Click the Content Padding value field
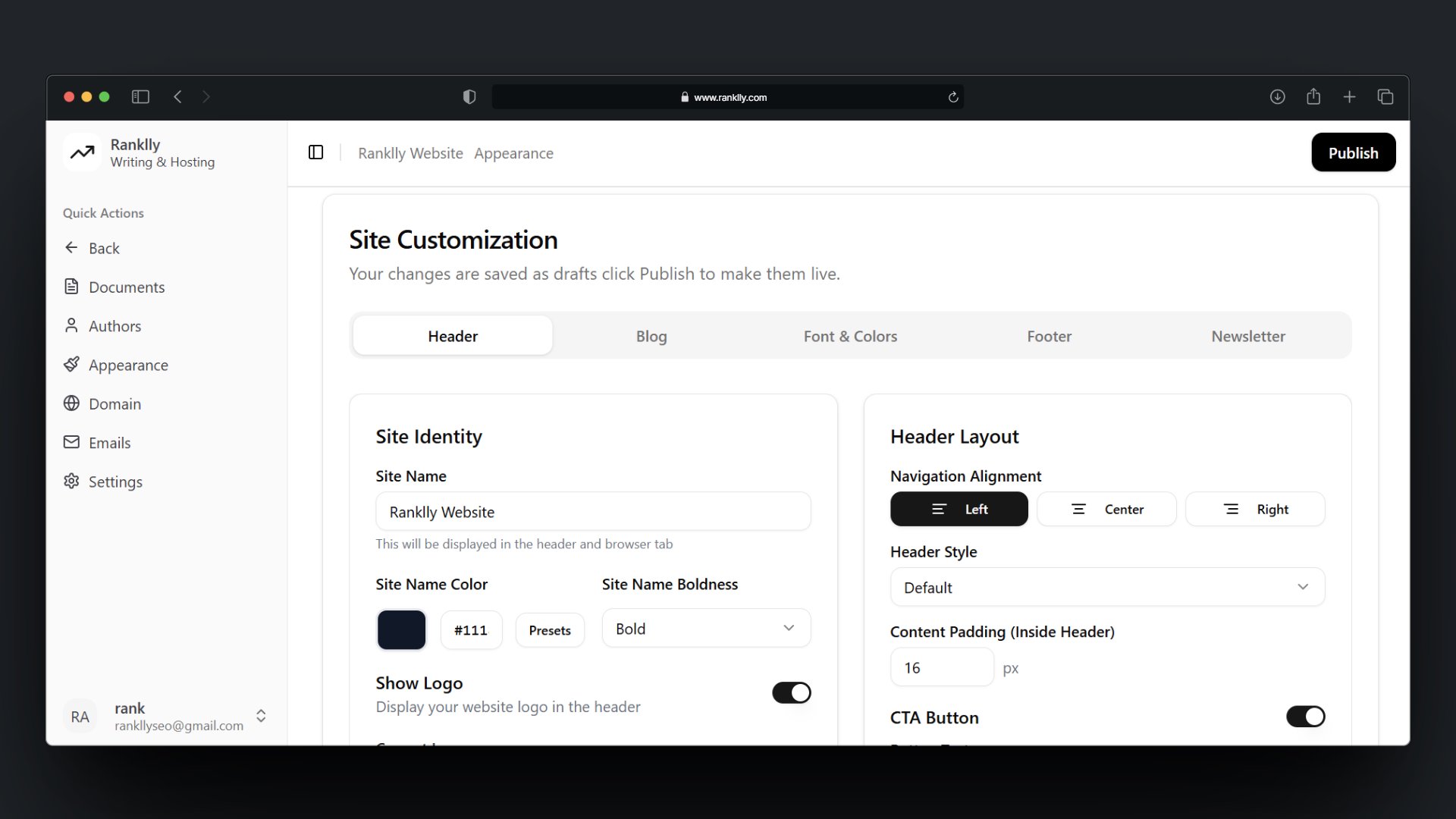Screen dimensions: 1456x819 pos(942,667)
